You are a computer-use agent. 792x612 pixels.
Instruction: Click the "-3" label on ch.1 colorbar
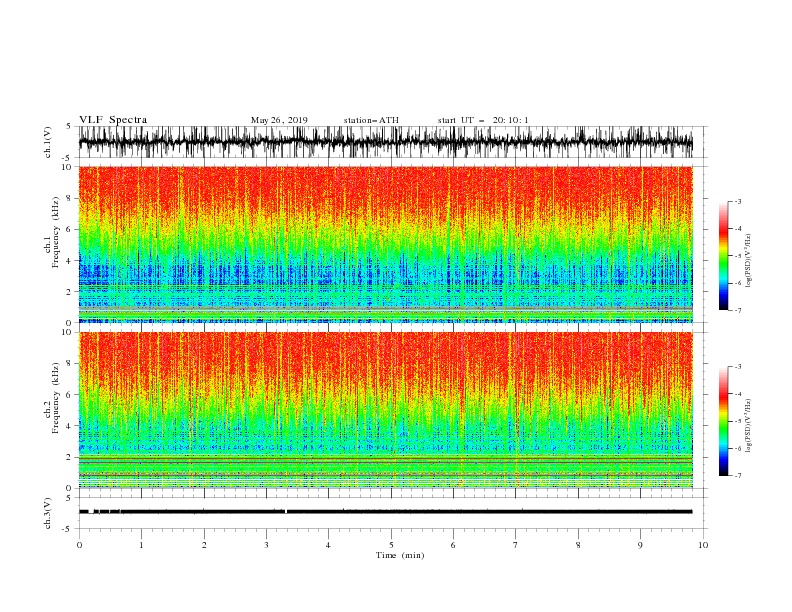737,201
